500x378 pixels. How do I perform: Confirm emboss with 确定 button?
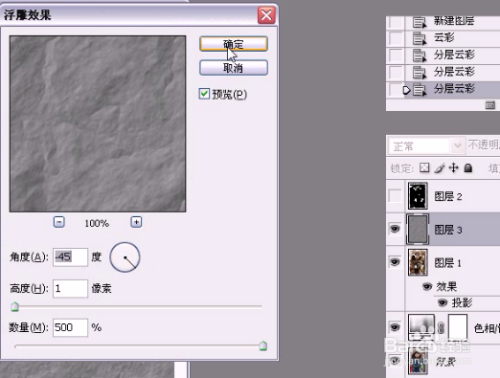(233, 44)
